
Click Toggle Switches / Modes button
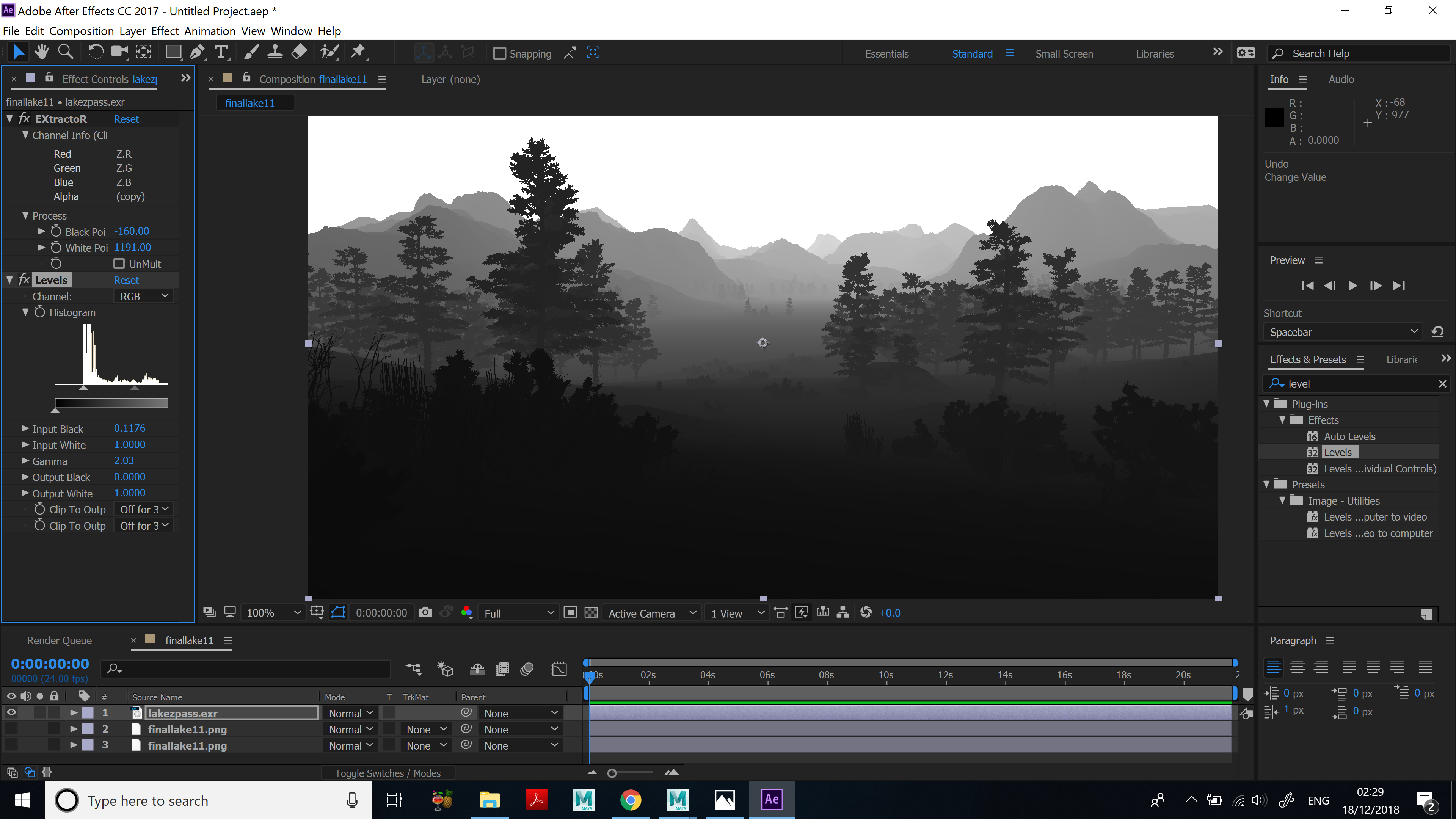[387, 773]
